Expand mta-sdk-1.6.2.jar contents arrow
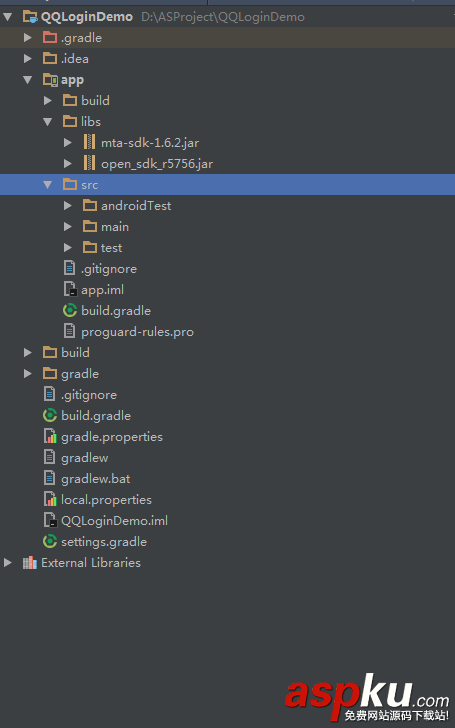This screenshot has height=728, width=455. [68, 143]
